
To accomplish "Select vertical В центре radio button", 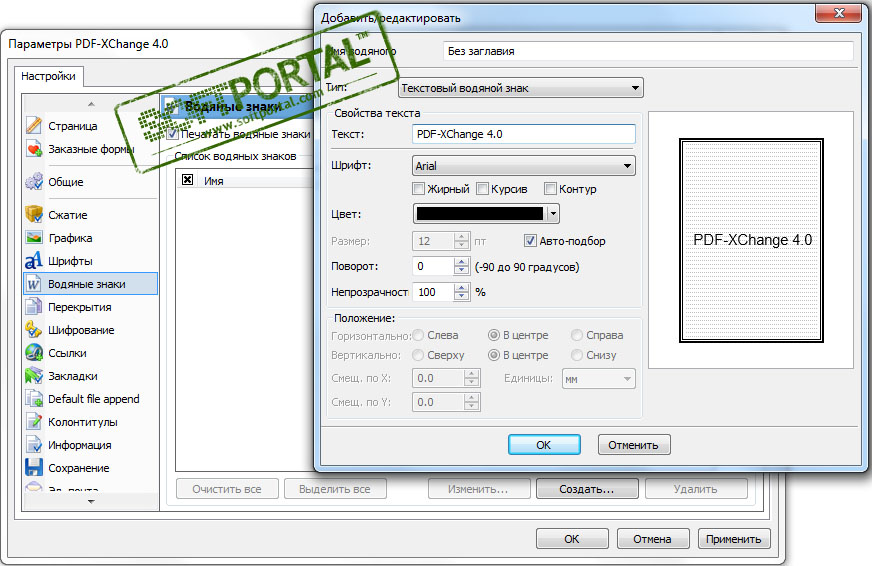I will coord(493,355).
